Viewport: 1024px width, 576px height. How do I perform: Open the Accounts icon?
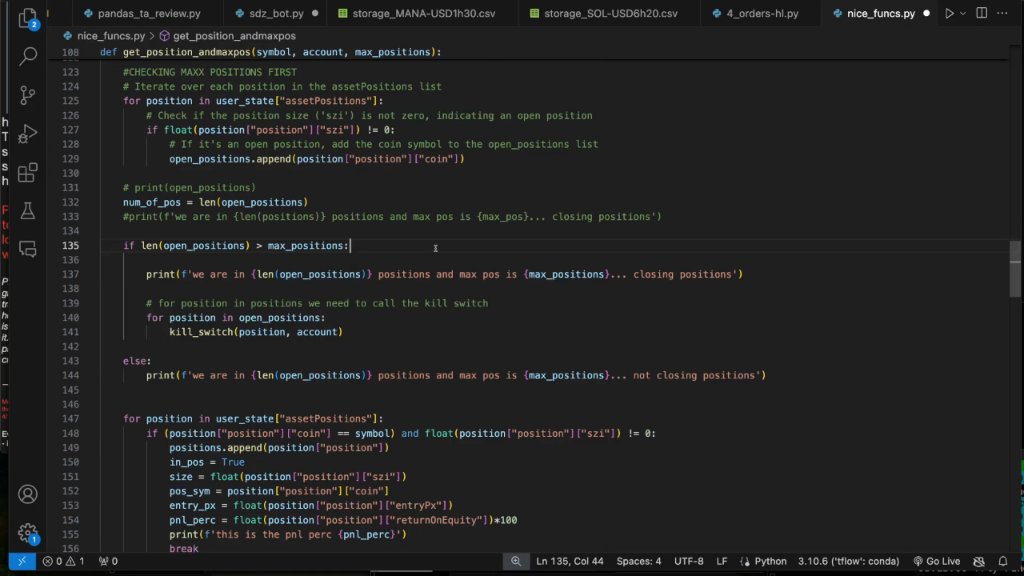pyautogui.click(x=27, y=494)
